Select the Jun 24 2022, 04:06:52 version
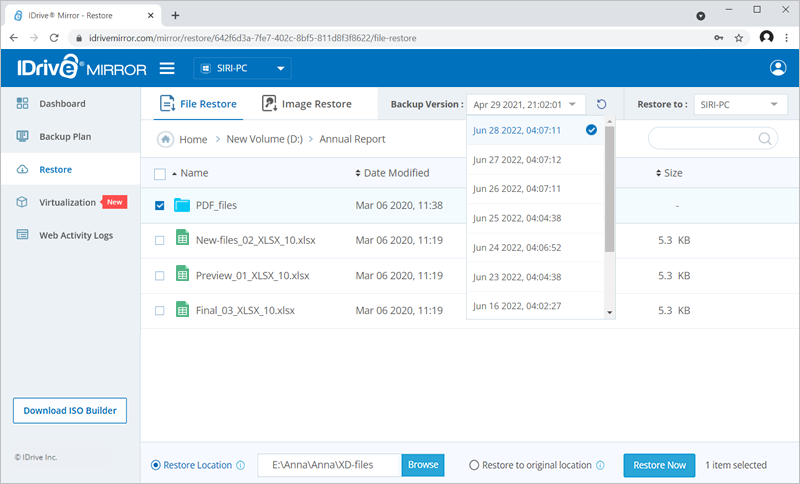 536,248
